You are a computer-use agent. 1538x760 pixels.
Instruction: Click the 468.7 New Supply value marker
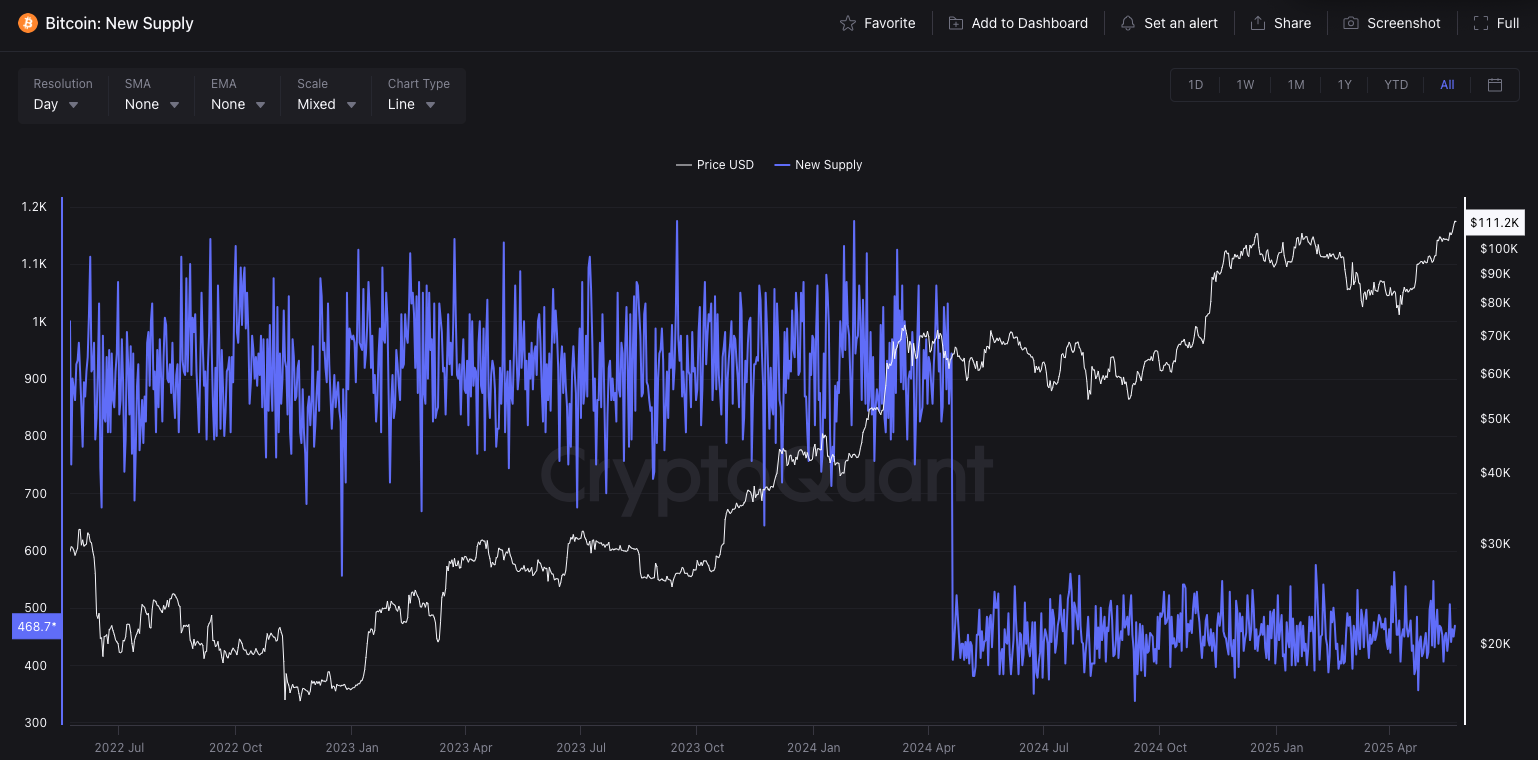37,626
